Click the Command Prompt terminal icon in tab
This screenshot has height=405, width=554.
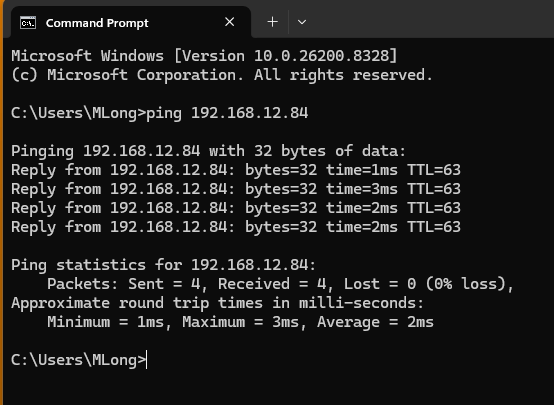[x=28, y=23]
